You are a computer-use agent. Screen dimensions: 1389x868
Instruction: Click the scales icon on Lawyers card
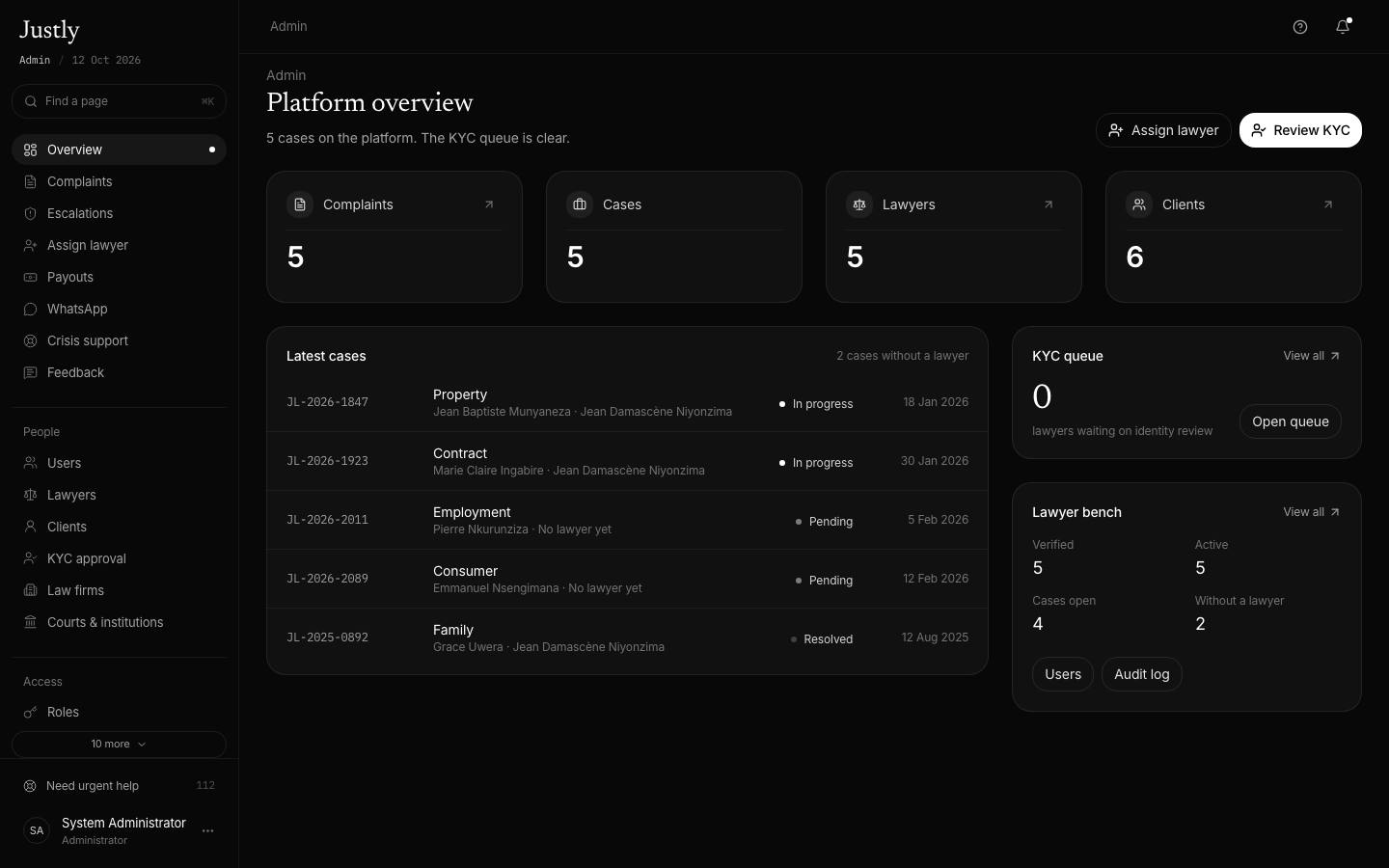859,204
